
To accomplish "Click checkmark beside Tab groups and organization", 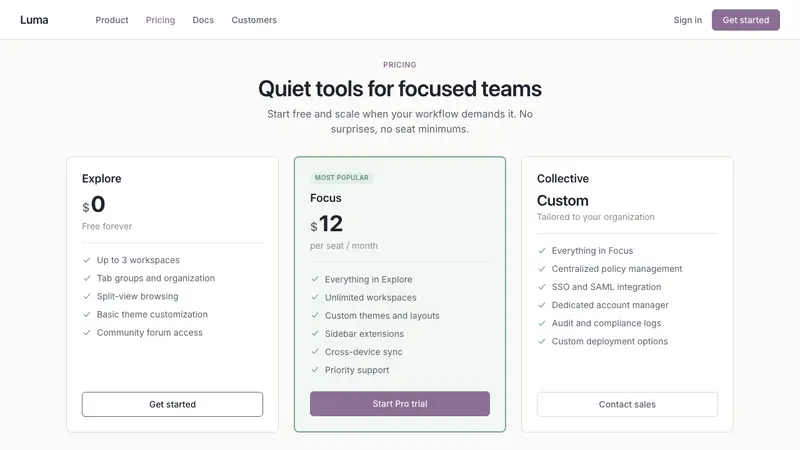I will coord(87,278).
